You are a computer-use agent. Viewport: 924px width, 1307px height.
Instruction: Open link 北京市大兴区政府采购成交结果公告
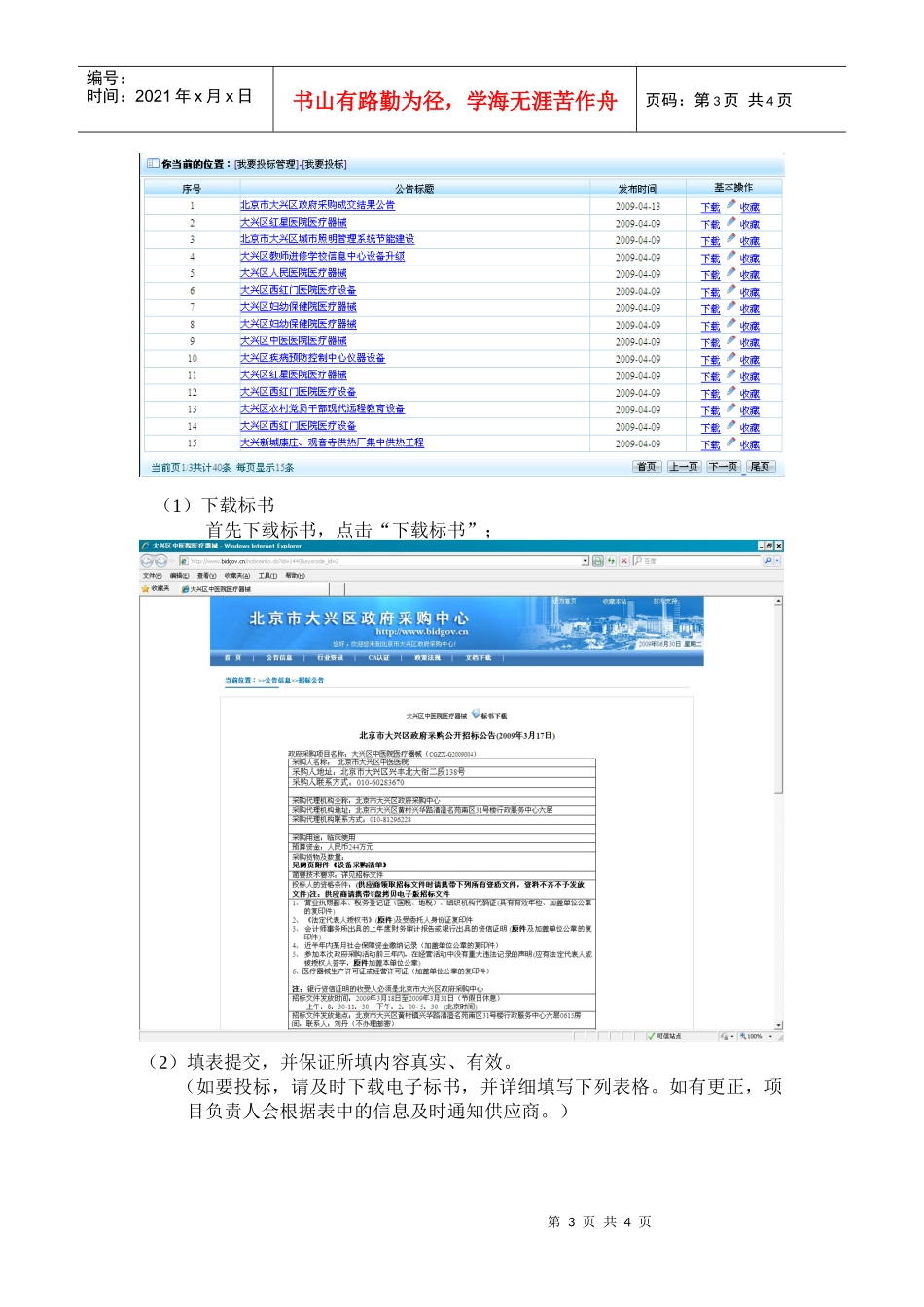(317, 205)
